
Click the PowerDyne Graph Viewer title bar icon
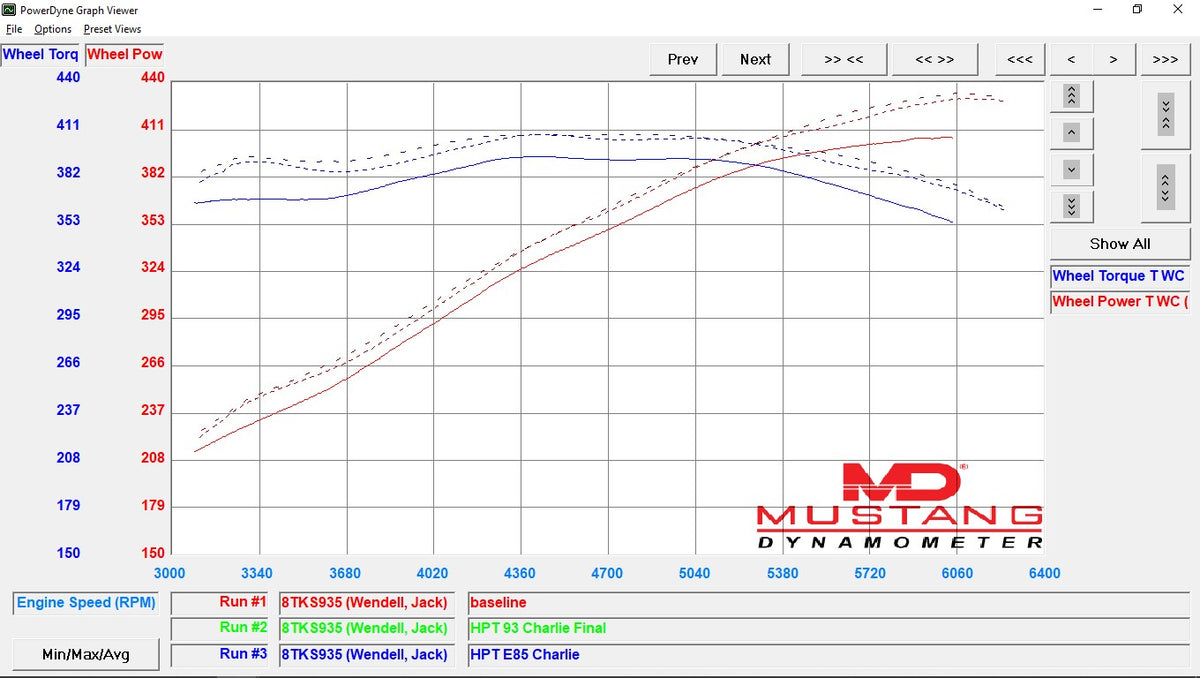click(10, 10)
